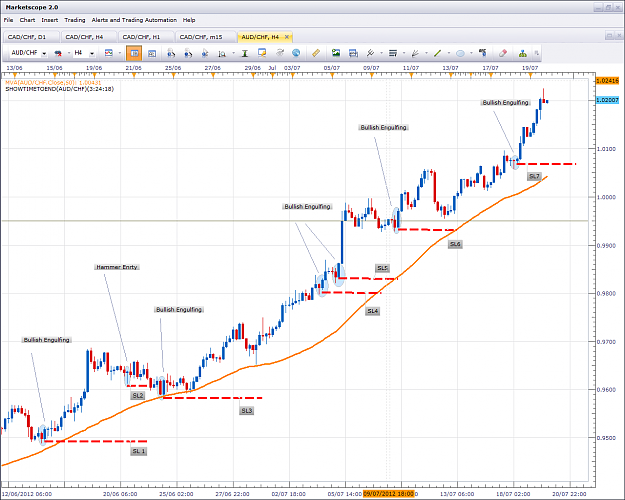Click the second indicator icon with arrow

188,53
